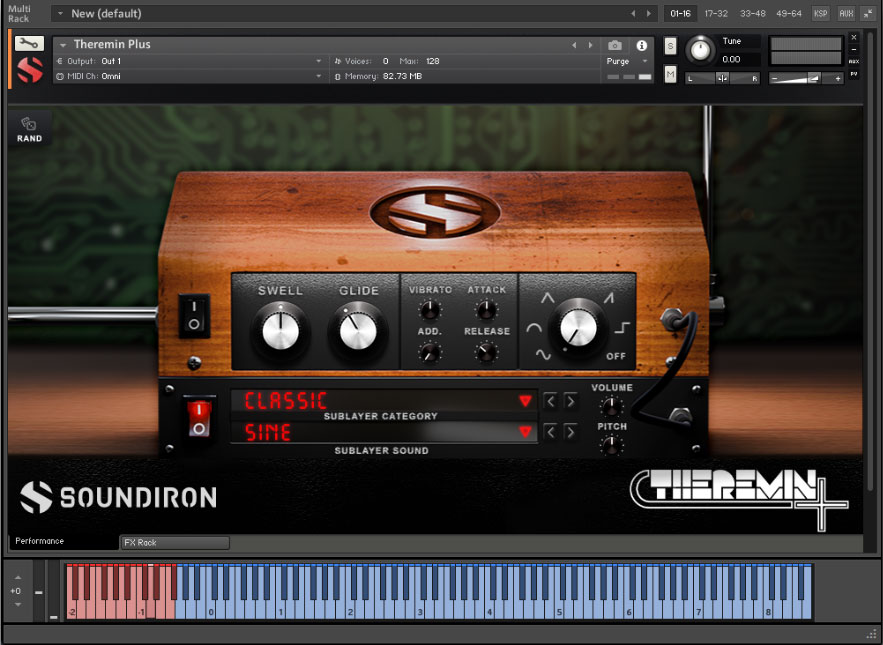The height and width of the screenshot is (645, 883).
Task: Open the Purge dropdown menu
Action: pyautogui.click(x=627, y=61)
